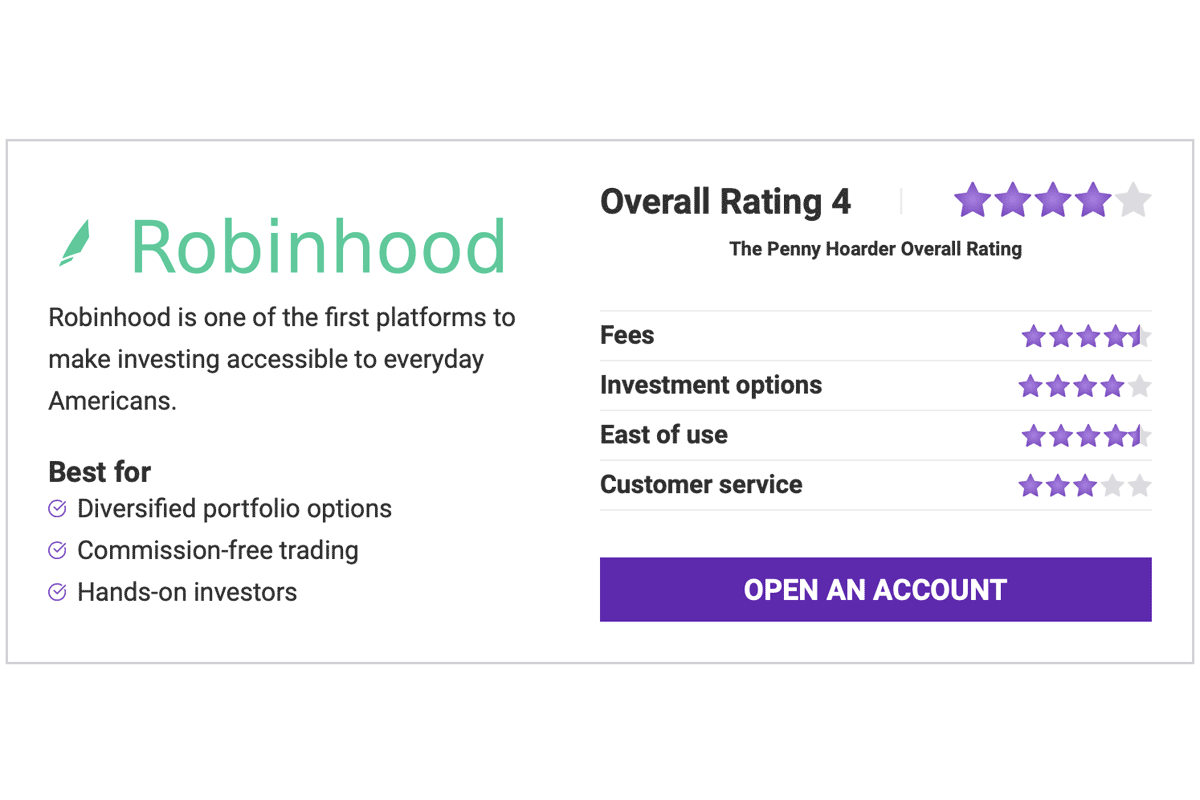This screenshot has height=800, width=1200.
Task: Click the checkmark beside Hands-on investors
Action: pos(58,592)
